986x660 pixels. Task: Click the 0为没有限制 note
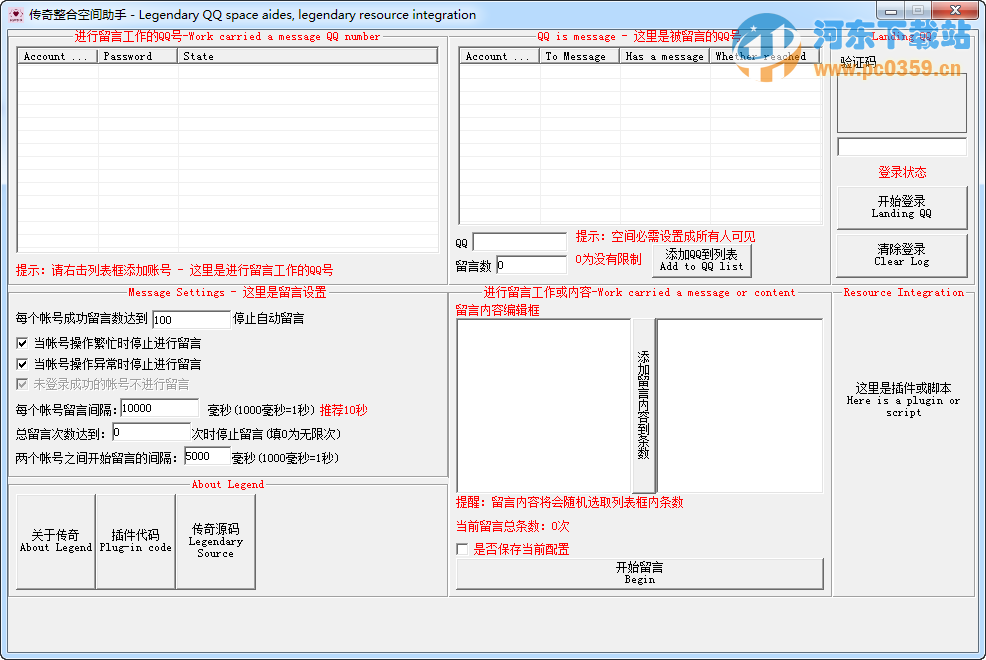pos(608,259)
